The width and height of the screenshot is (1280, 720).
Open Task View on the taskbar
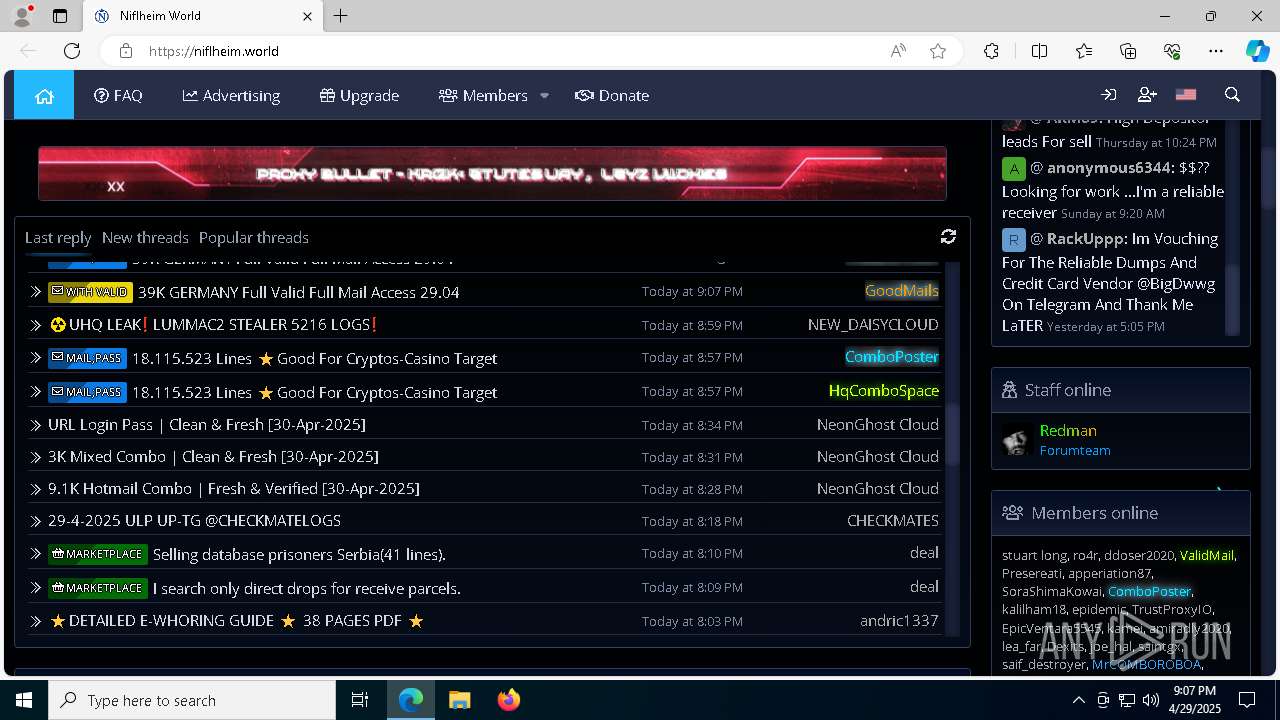click(x=360, y=700)
